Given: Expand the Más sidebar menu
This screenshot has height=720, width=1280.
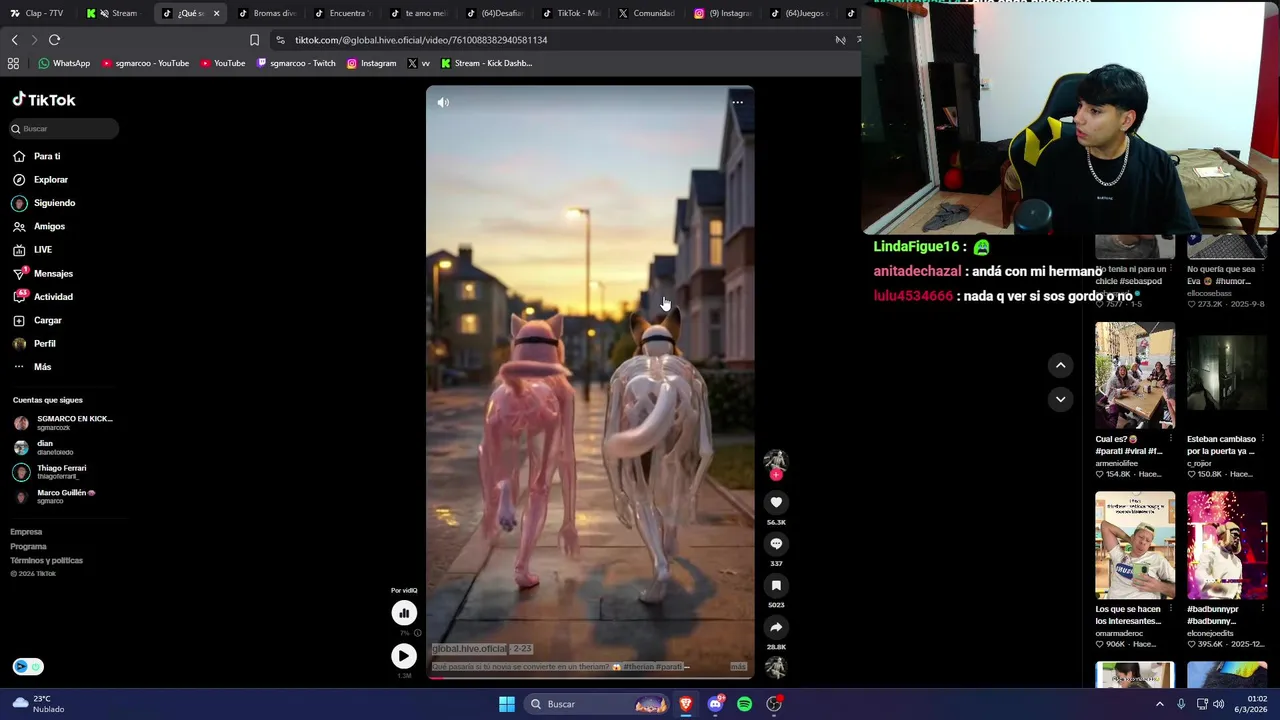Looking at the screenshot, I should tap(42, 367).
